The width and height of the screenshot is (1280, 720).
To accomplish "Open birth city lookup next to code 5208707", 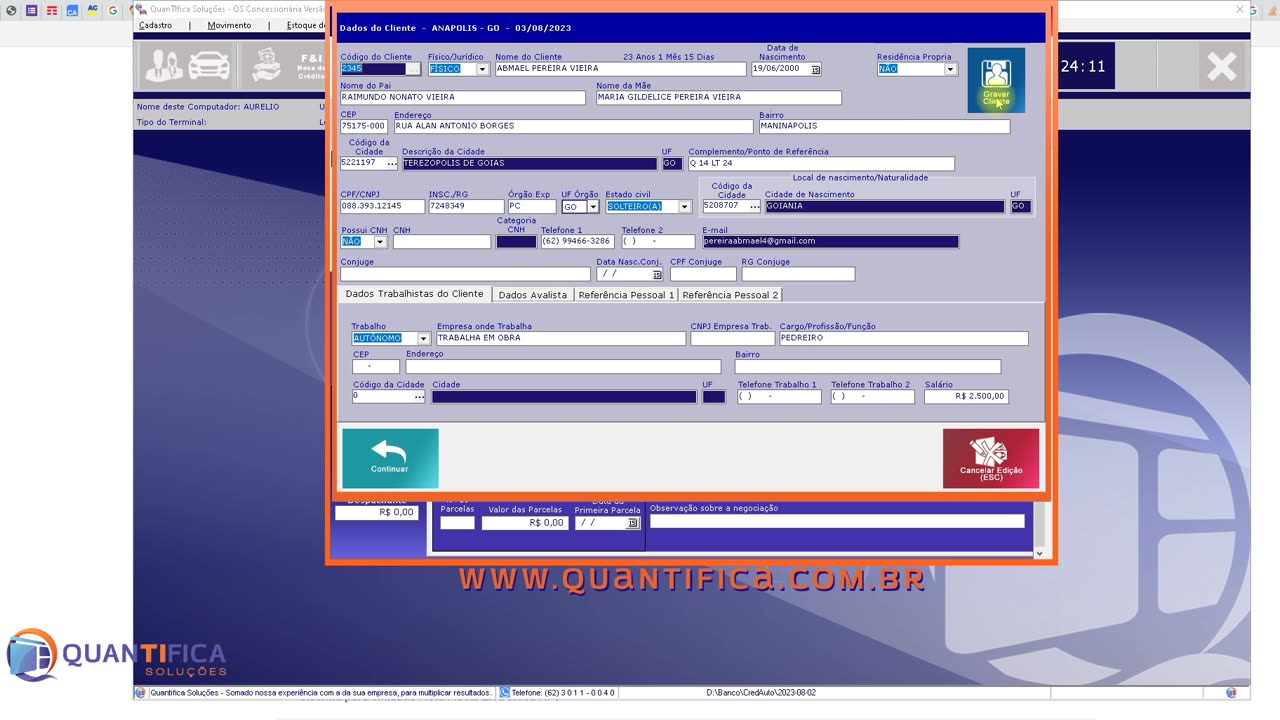I will click(754, 206).
